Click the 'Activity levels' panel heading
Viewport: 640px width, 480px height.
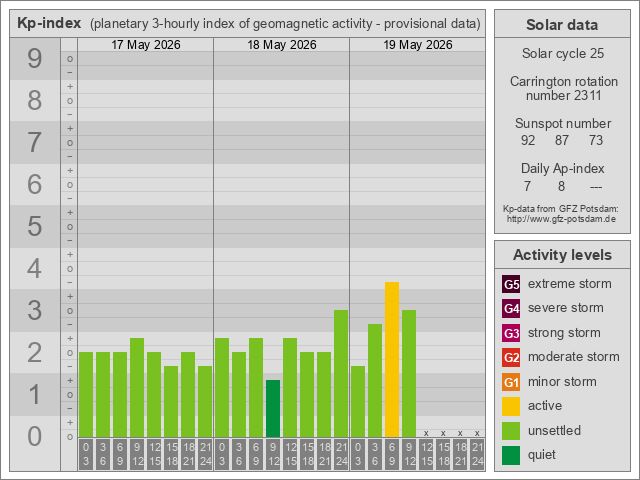pyautogui.click(x=562, y=255)
